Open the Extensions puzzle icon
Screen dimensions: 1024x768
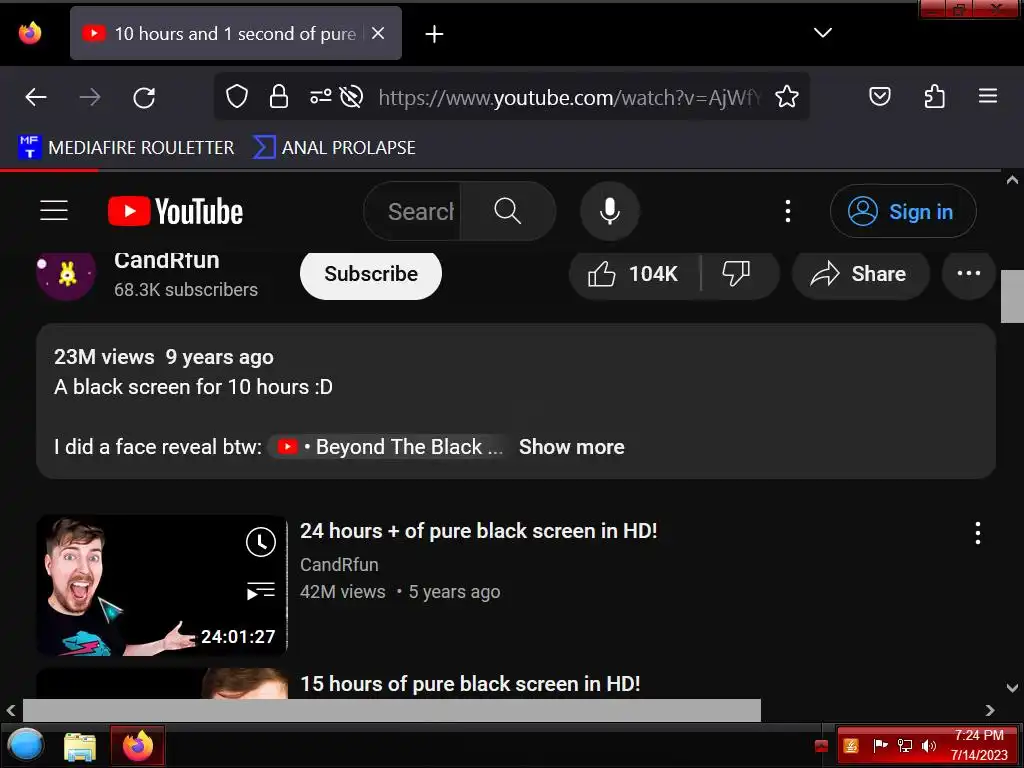pyautogui.click(x=935, y=97)
